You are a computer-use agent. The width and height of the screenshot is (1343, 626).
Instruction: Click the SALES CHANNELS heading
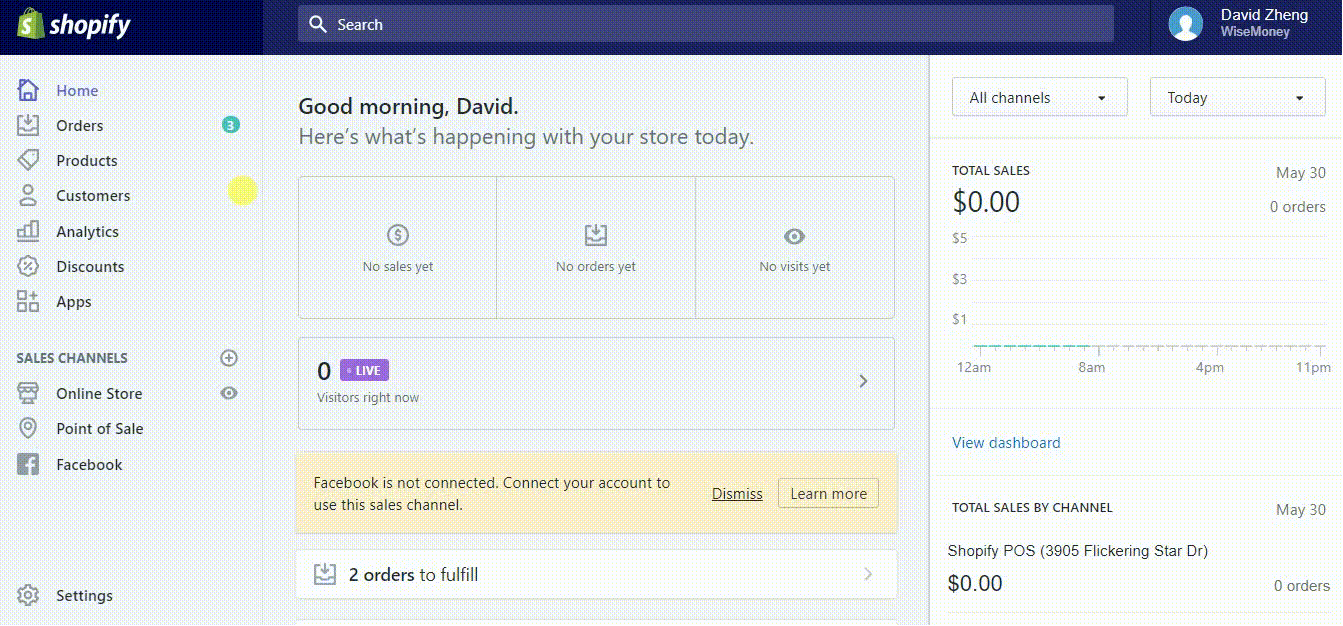(x=72, y=357)
